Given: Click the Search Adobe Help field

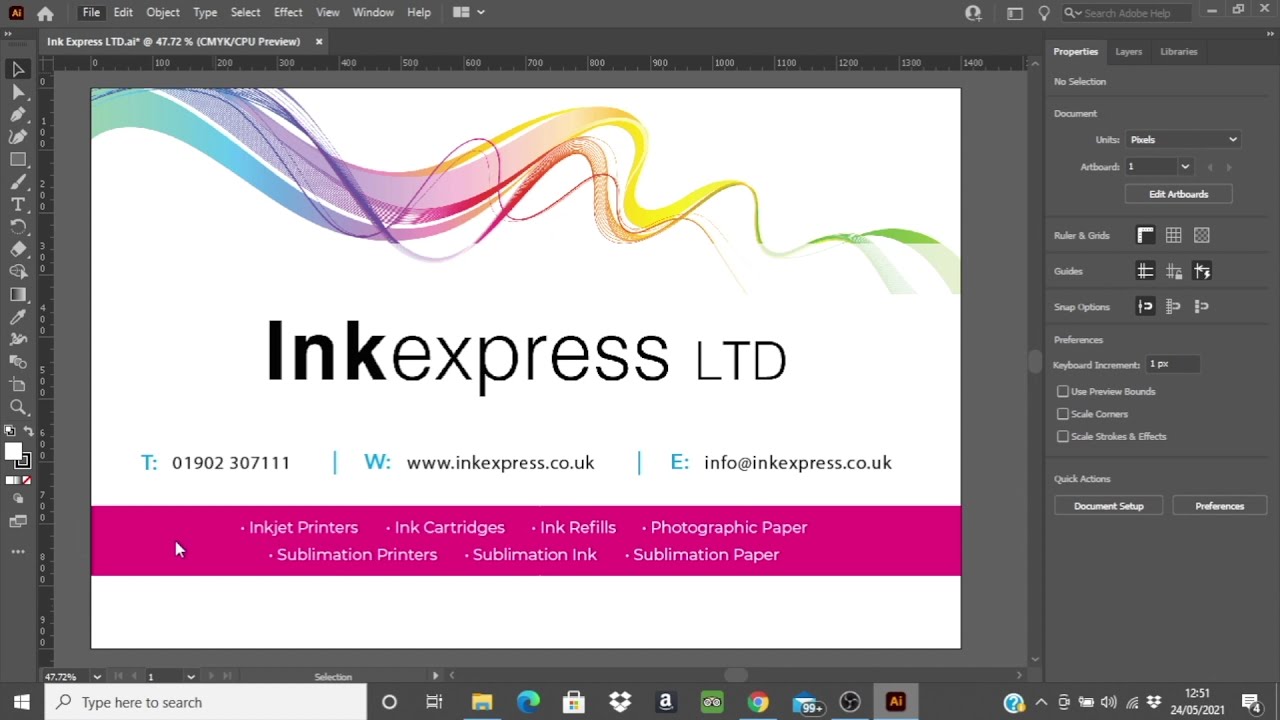Looking at the screenshot, I should [x=1127, y=13].
